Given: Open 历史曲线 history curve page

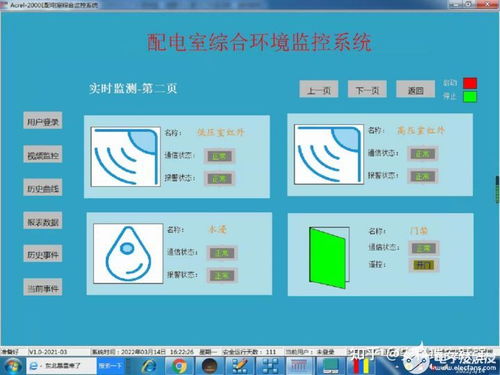Looking at the screenshot, I should click(x=43, y=188).
